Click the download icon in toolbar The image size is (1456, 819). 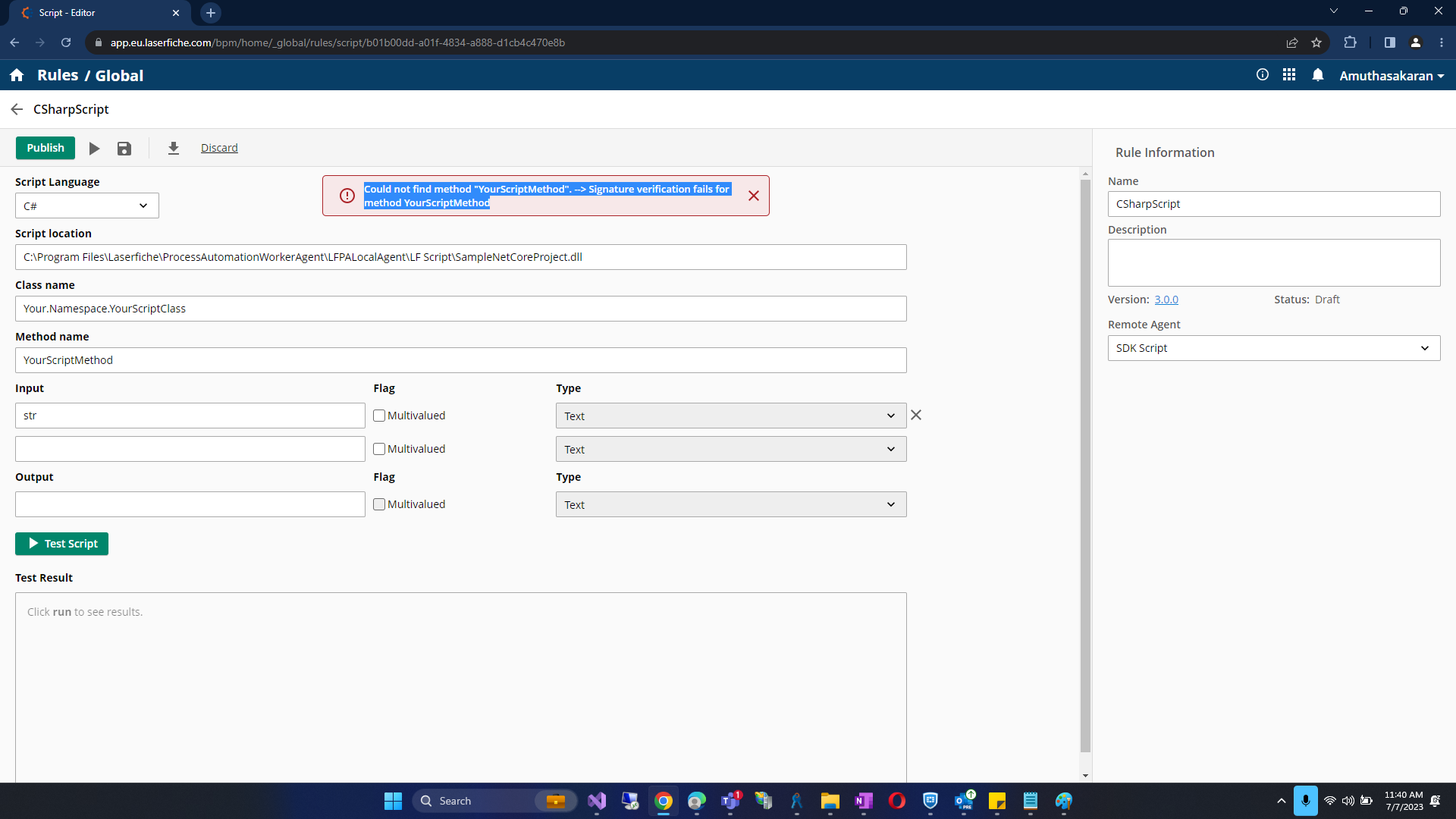click(174, 149)
